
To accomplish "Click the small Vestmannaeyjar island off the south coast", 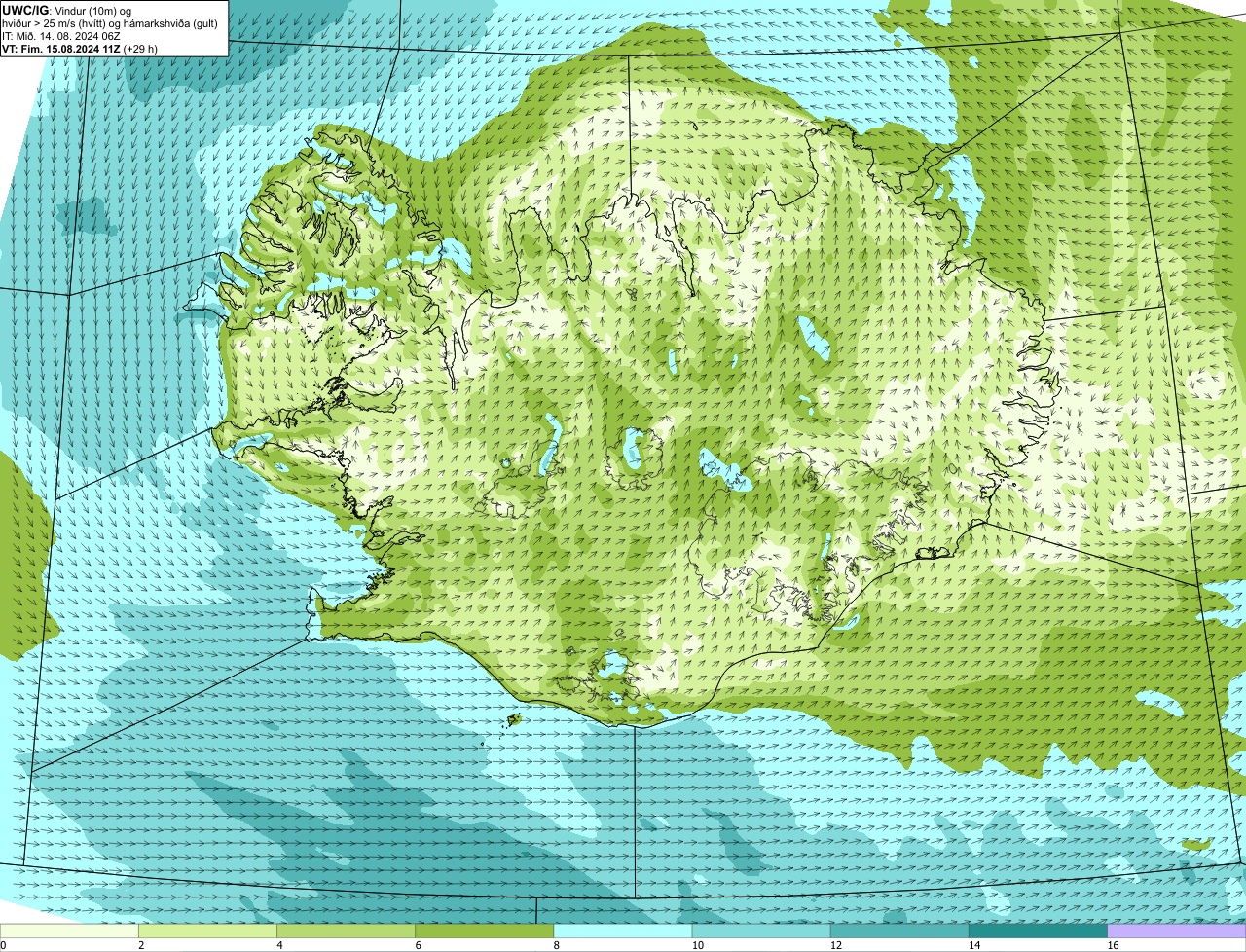I will 514,720.
